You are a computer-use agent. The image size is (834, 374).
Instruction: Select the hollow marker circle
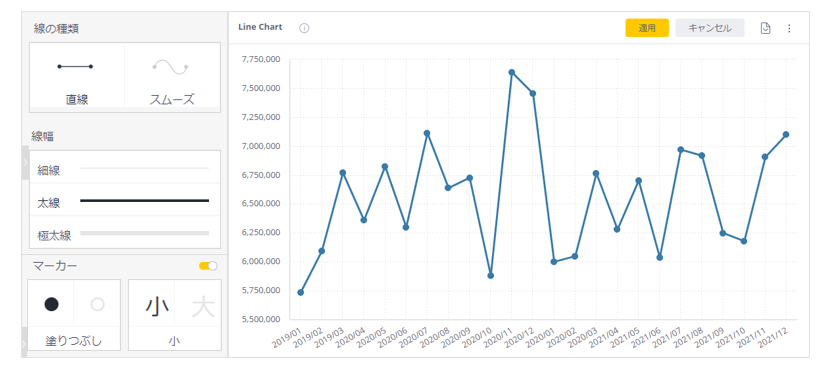(x=97, y=304)
